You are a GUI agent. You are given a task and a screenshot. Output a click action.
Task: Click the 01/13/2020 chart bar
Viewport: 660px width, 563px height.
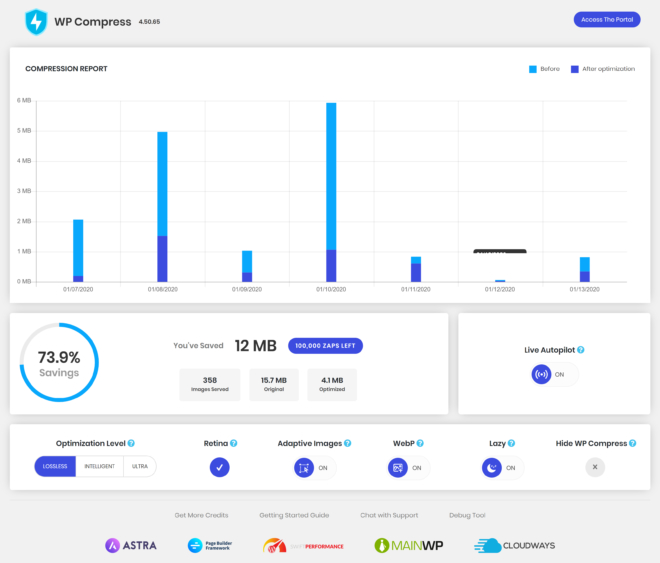pyautogui.click(x=585, y=269)
